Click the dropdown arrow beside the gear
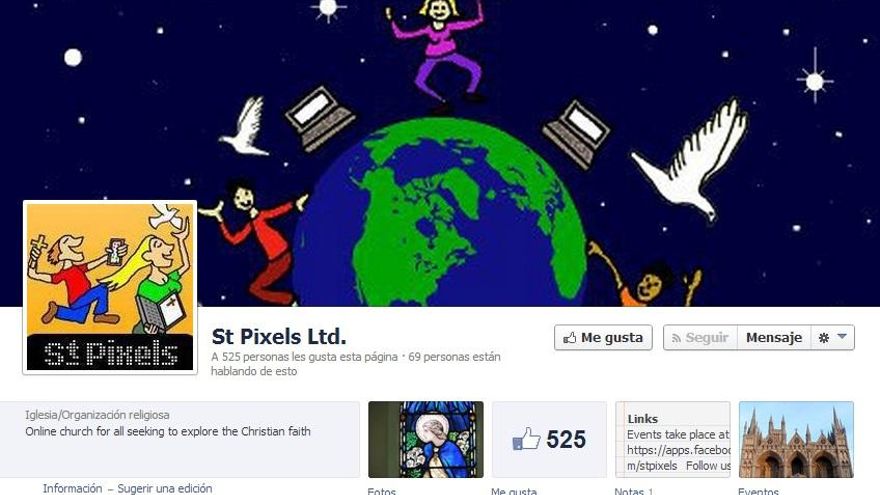The height and width of the screenshot is (495, 880). click(842, 337)
